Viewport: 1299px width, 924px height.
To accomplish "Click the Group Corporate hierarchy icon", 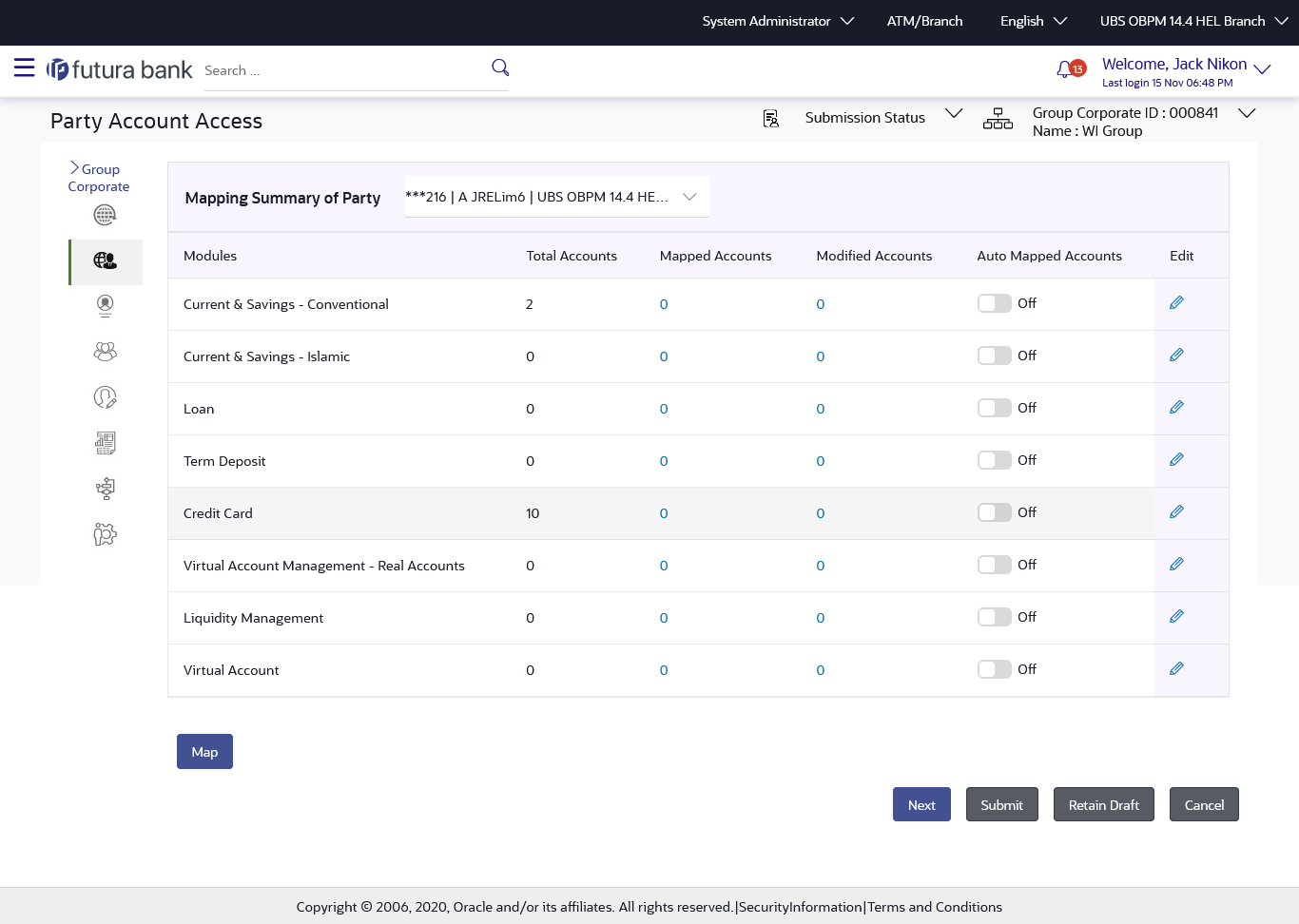I will (998, 119).
